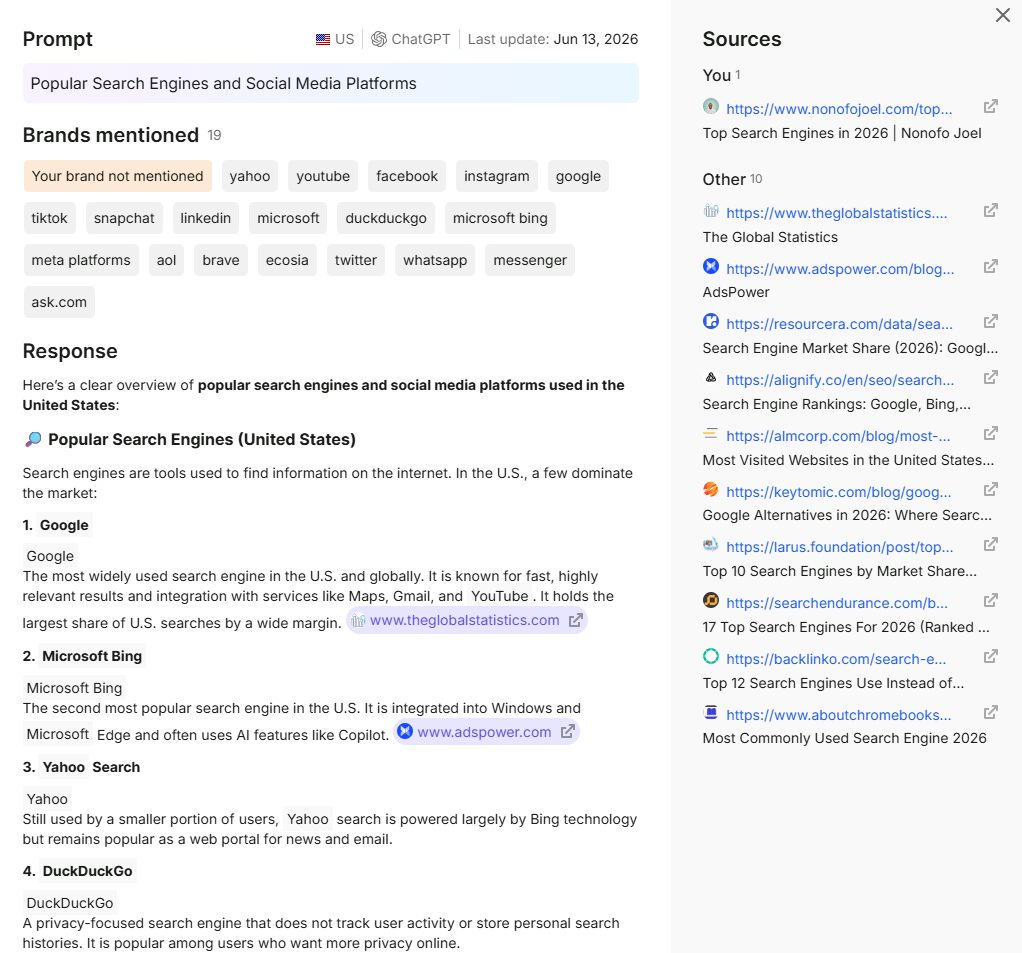Select the tiktok brand chip
Screen dimensions: 1022x953
pyautogui.click(x=50, y=218)
